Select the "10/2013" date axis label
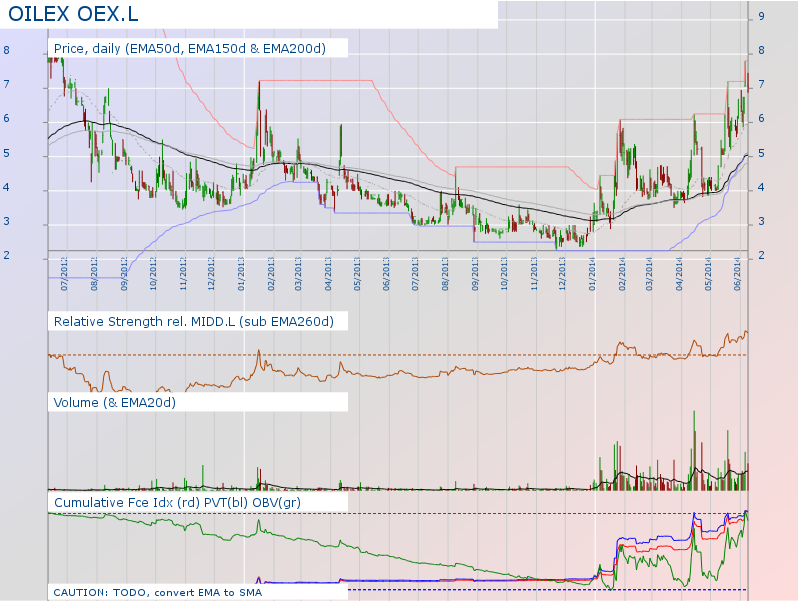Image resolution: width=800 pixels, height=602 pixels. pyautogui.click(x=504, y=274)
